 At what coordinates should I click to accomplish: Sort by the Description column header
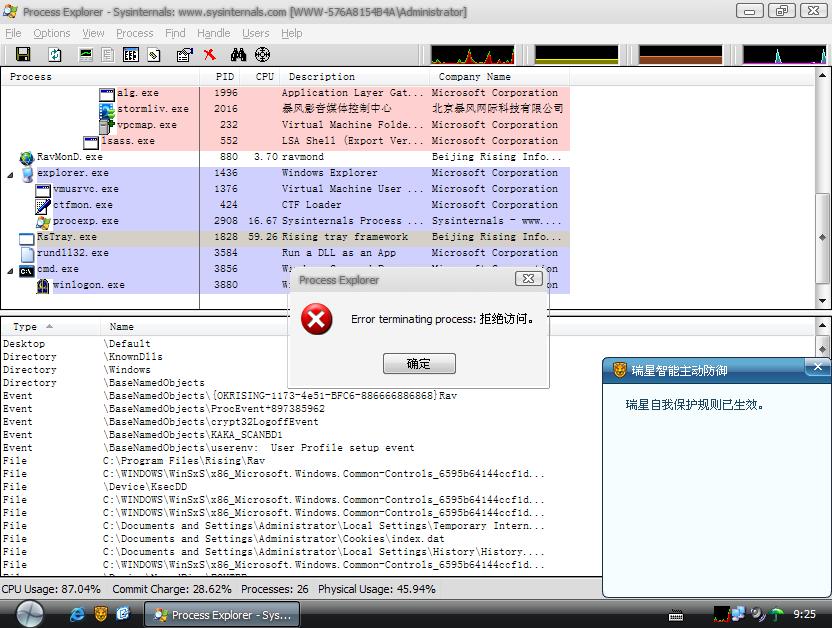[x=354, y=77]
